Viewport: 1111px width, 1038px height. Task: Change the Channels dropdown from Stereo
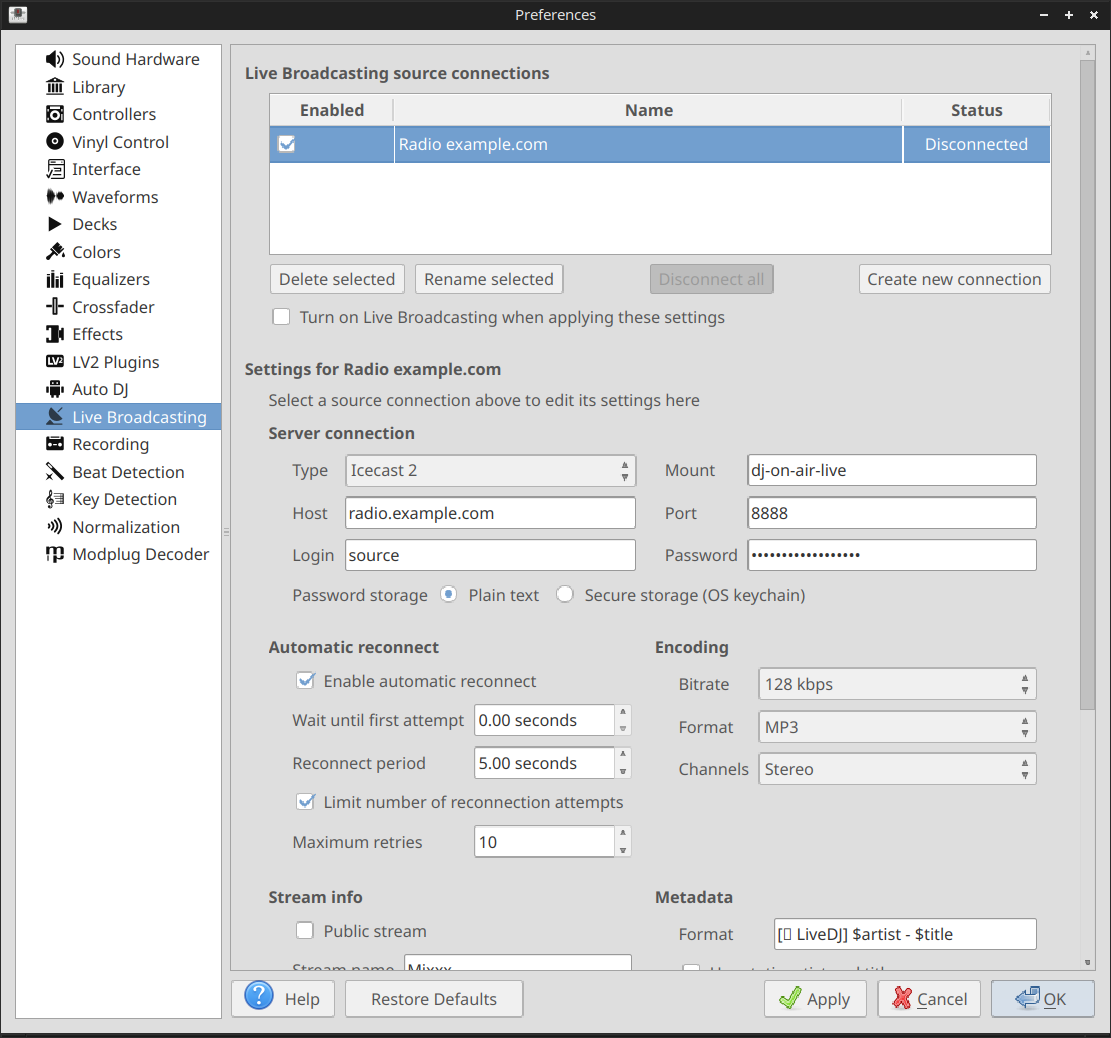pos(896,768)
